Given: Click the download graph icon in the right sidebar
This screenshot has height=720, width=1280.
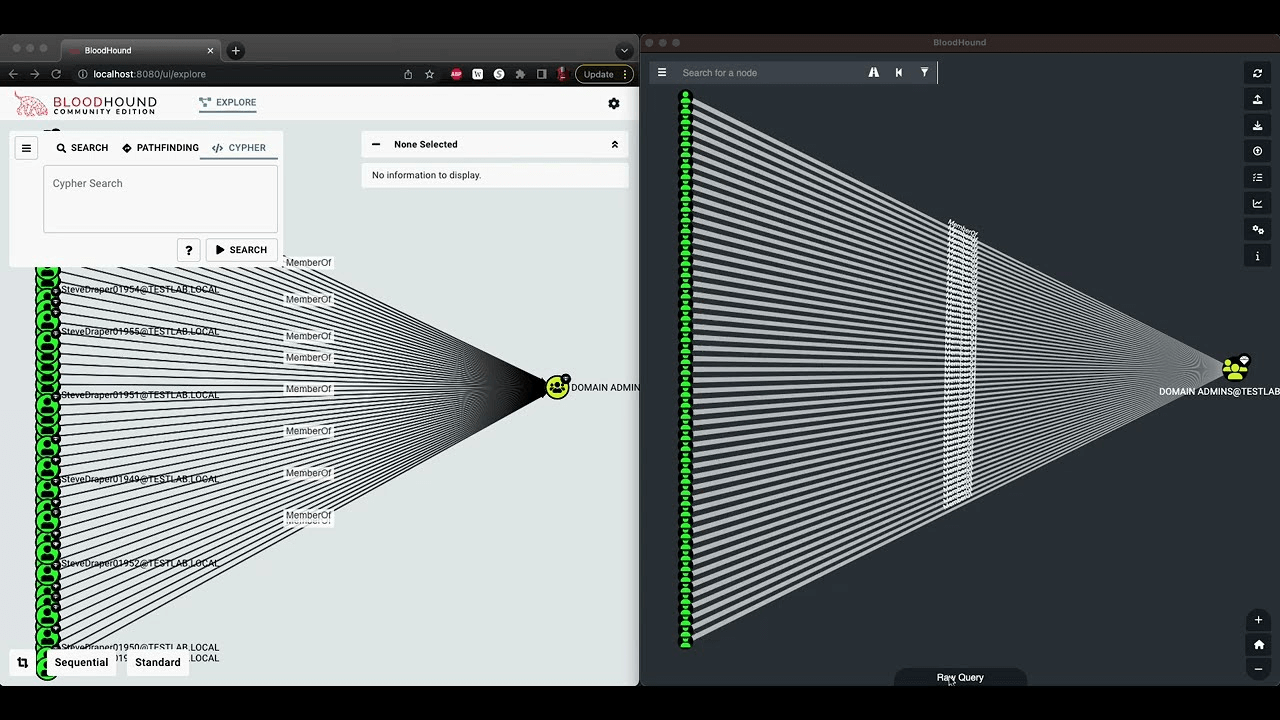Looking at the screenshot, I should [x=1258, y=125].
